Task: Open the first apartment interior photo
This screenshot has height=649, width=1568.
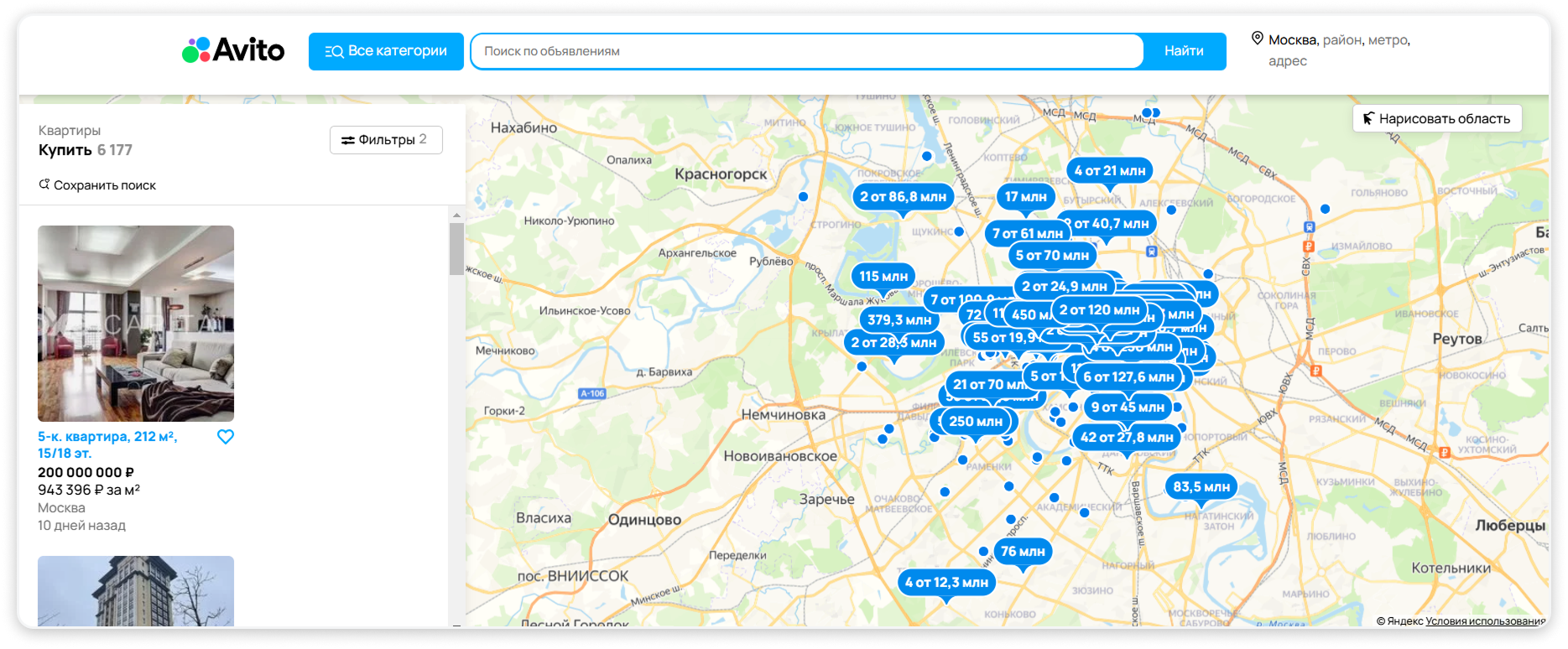Action: click(x=136, y=323)
